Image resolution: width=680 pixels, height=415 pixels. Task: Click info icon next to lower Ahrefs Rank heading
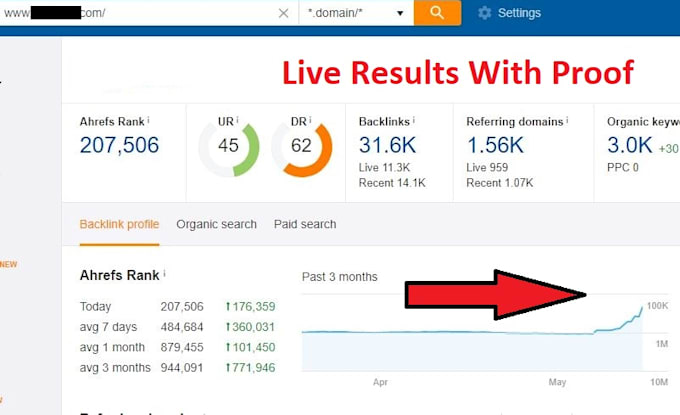click(x=164, y=273)
